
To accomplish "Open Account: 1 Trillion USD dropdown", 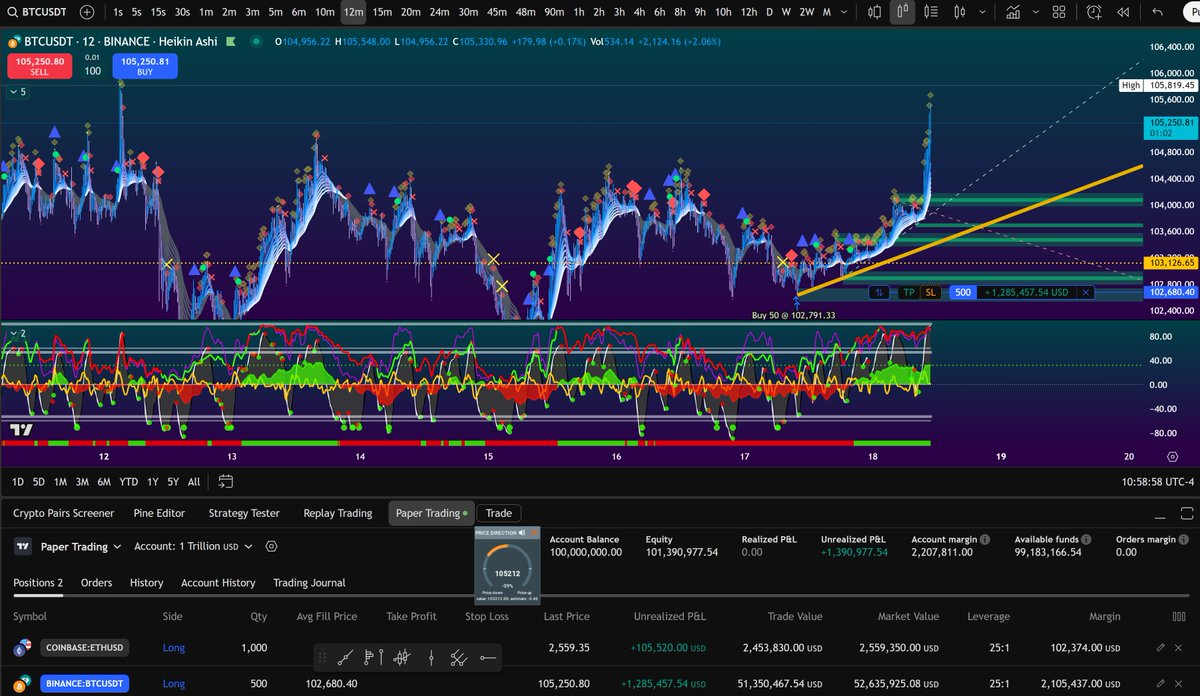I will coord(194,547).
